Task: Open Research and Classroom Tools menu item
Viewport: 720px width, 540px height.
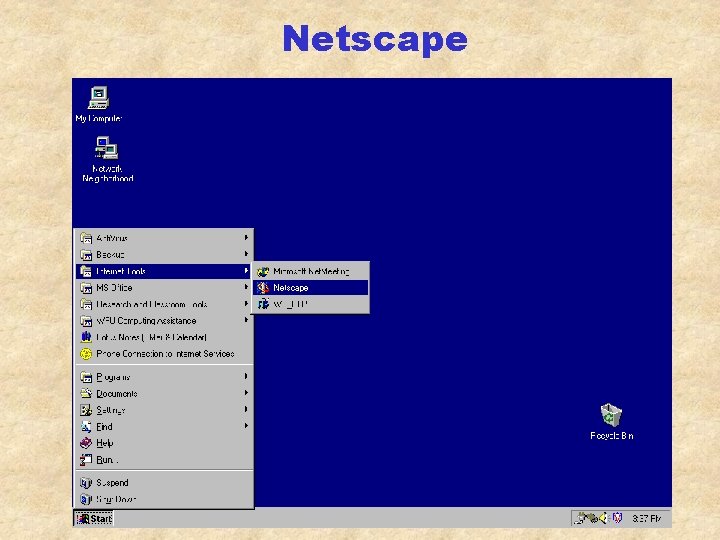Action: coord(163,304)
